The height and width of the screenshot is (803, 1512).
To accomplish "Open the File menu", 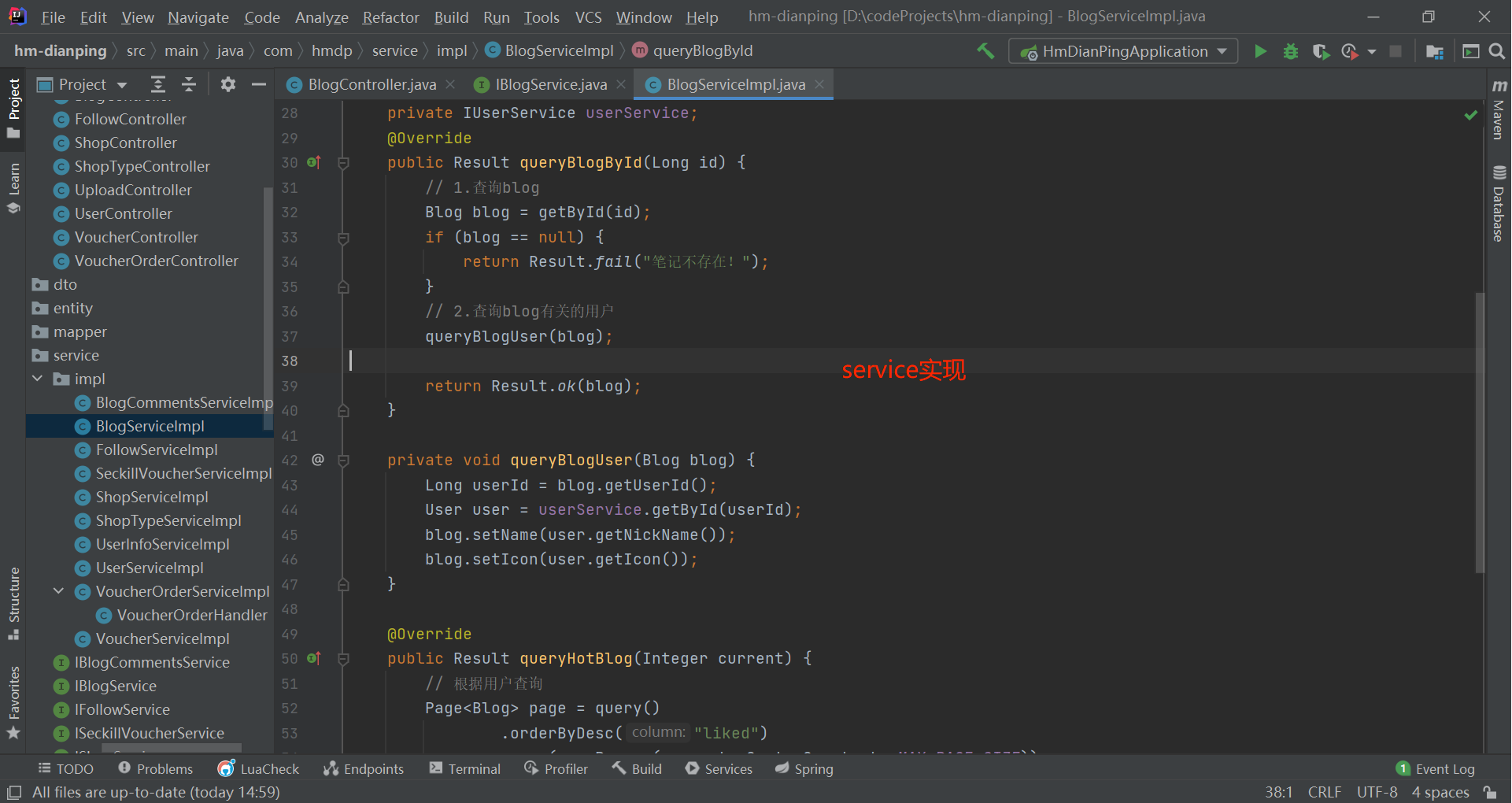I will click(53, 17).
